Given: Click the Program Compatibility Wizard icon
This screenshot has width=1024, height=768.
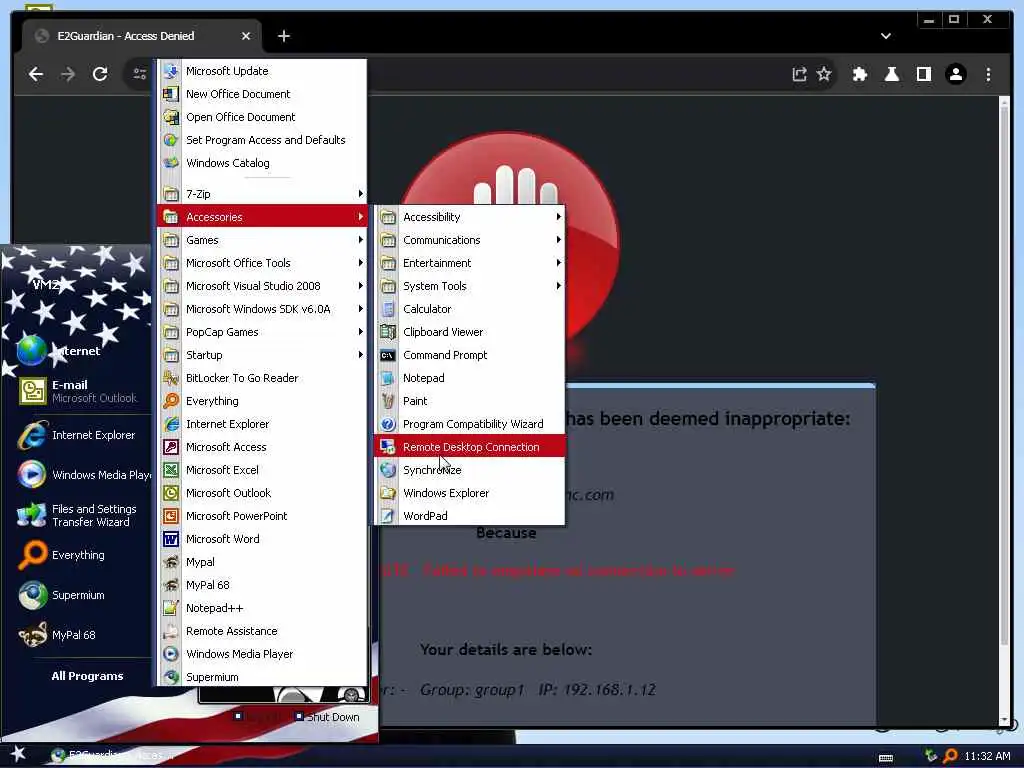Looking at the screenshot, I should pos(388,424).
